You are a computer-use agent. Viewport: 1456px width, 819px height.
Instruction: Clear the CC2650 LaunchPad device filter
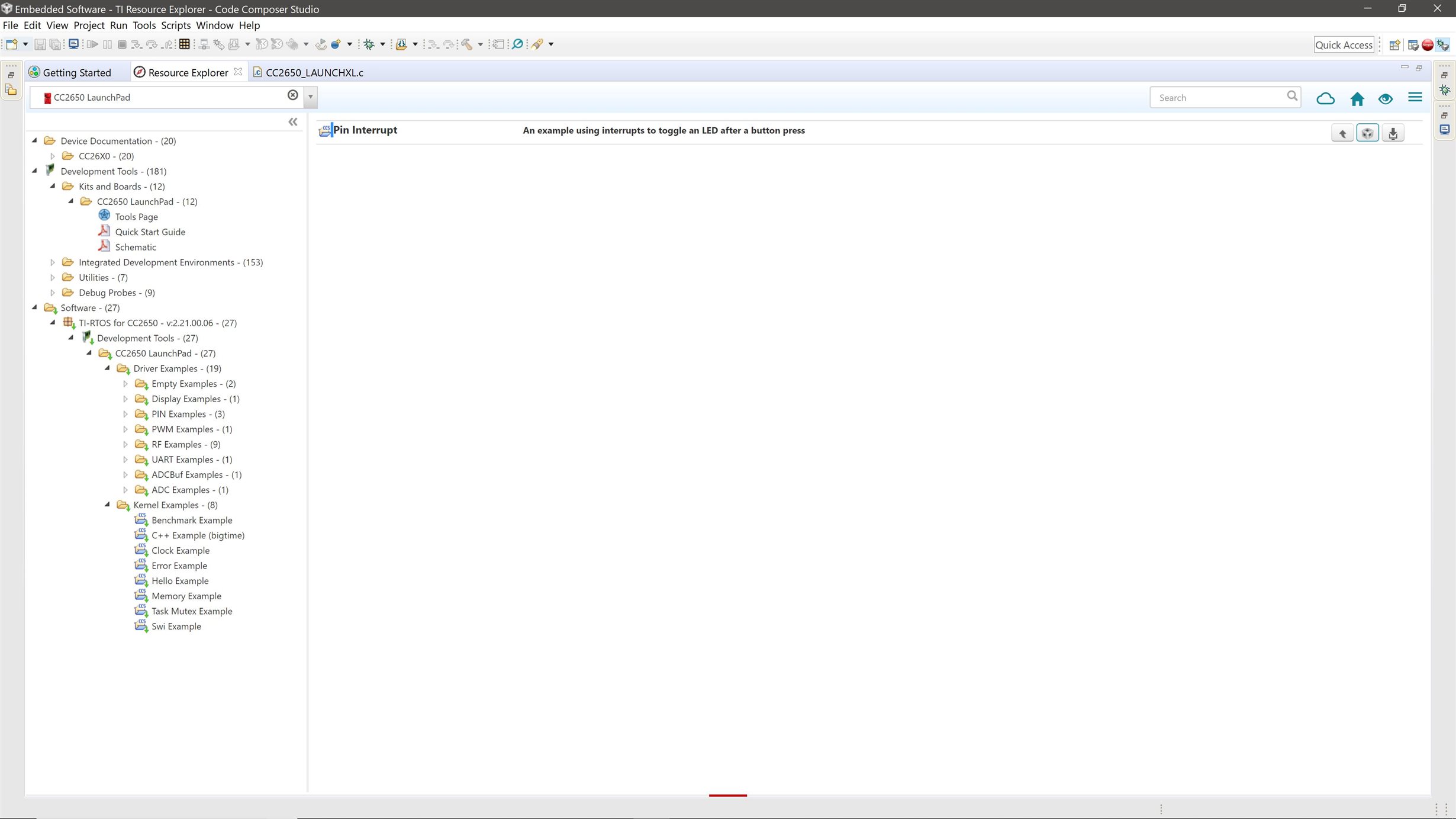[292, 95]
